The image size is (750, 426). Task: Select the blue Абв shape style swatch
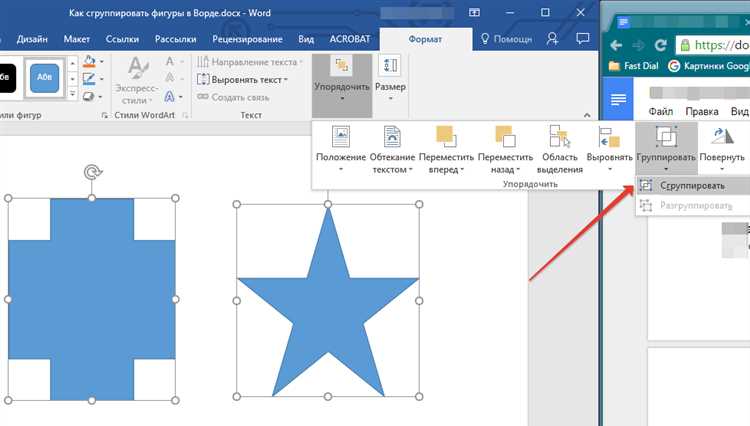44,78
